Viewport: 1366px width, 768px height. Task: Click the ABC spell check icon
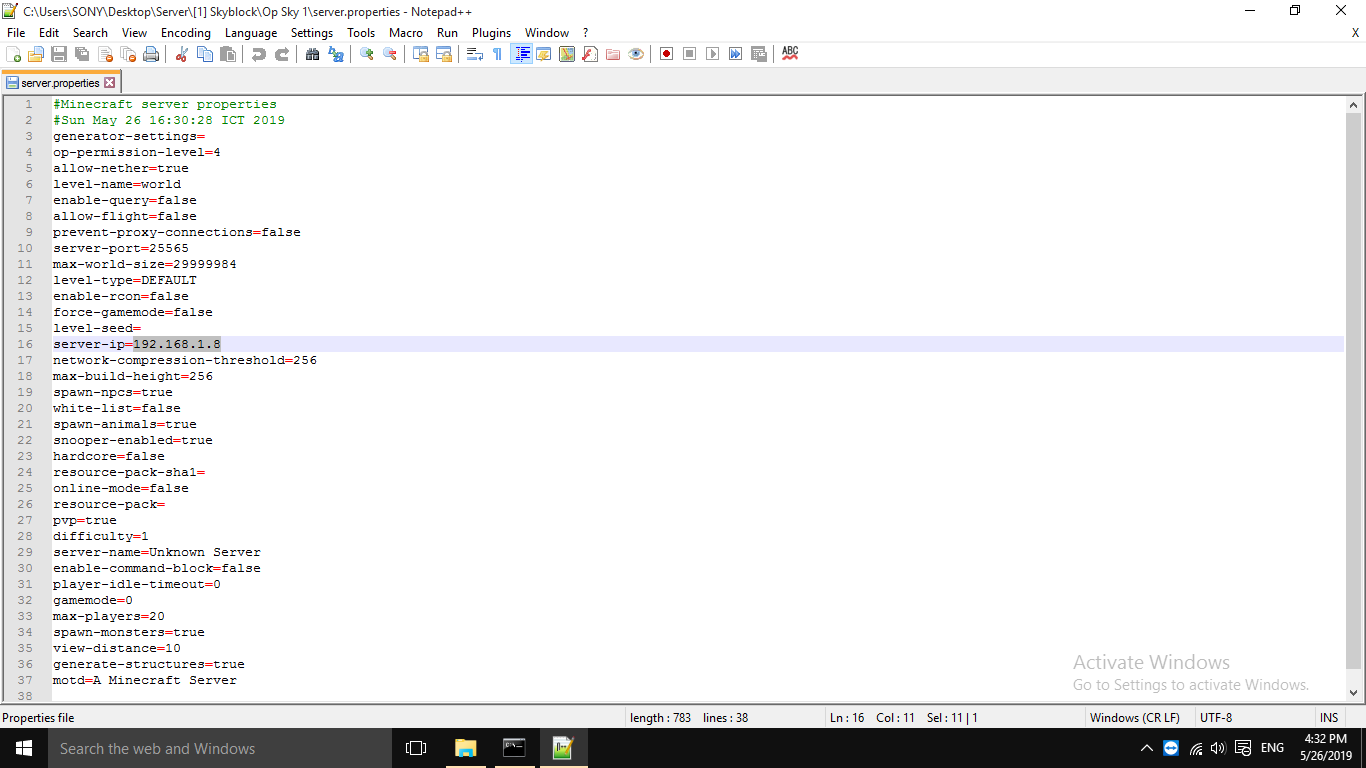tap(790, 54)
